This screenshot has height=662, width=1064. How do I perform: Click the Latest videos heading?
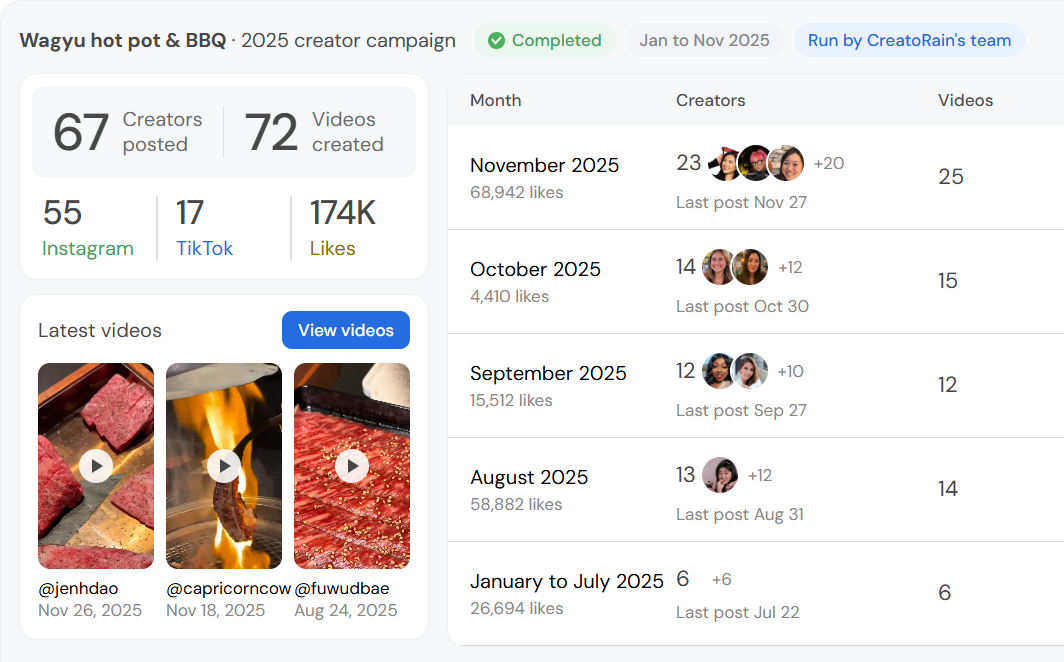click(x=100, y=330)
